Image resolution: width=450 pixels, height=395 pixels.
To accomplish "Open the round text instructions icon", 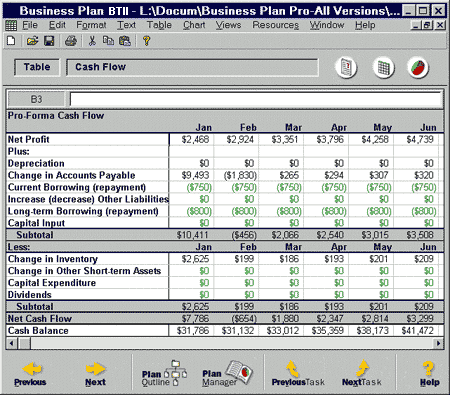I will click(346, 68).
